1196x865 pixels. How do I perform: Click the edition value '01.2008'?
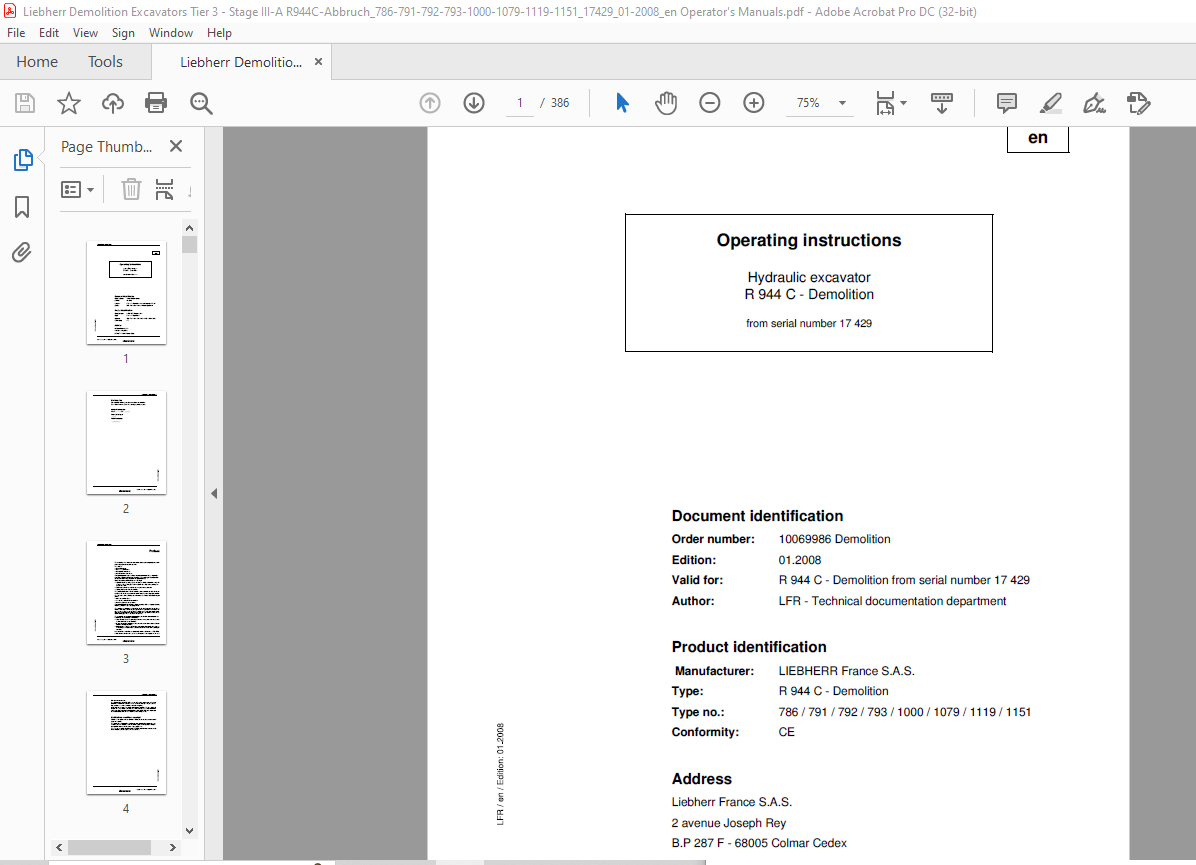point(799,560)
